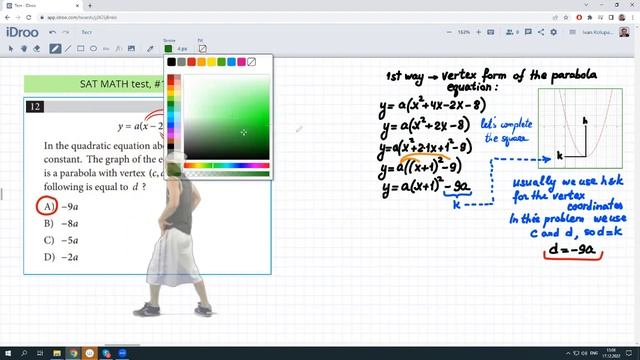Click inside the saturation brightness gradient area

[227, 117]
